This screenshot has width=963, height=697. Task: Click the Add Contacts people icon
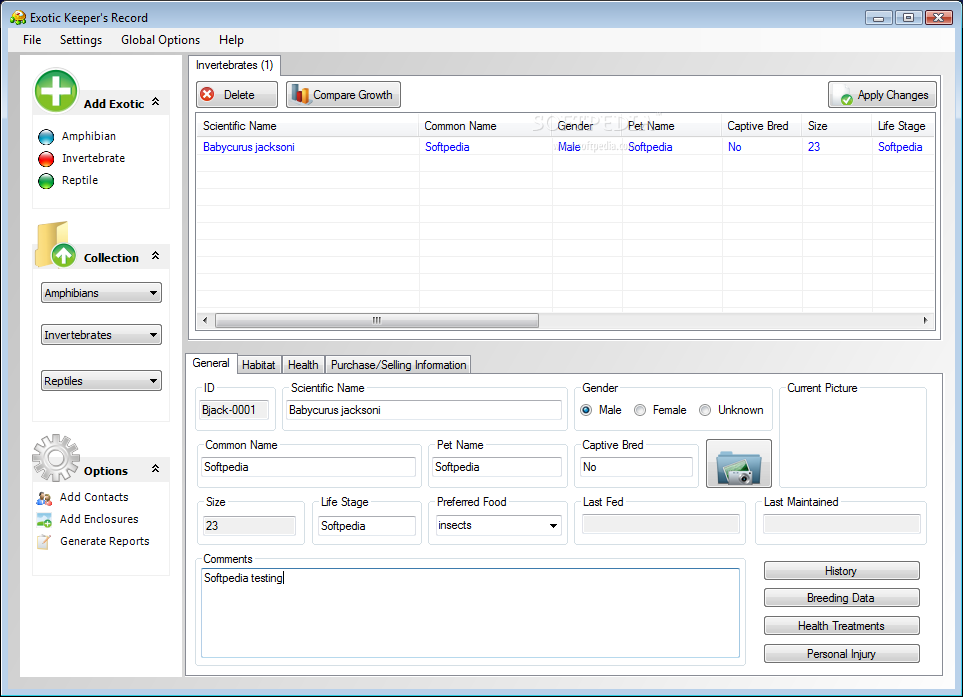(44, 497)
